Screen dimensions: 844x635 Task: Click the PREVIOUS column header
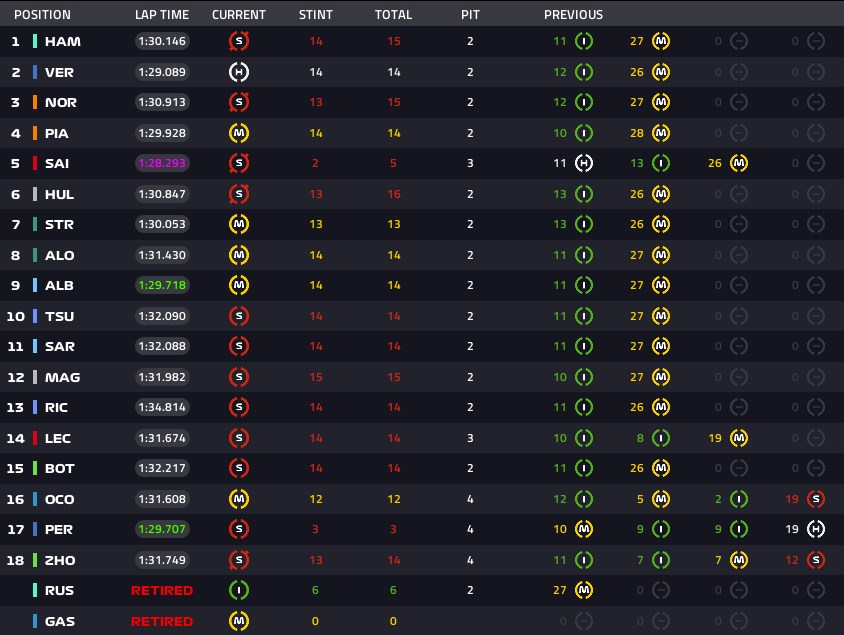tap(573, 15)
